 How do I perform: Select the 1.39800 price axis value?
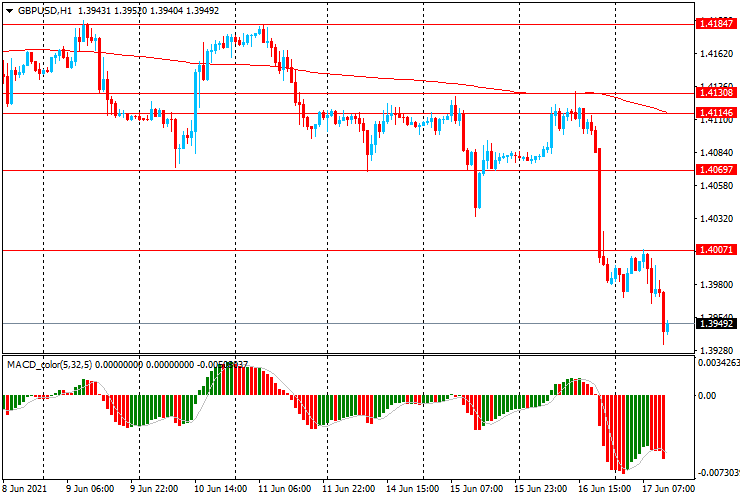click(716, 284)
